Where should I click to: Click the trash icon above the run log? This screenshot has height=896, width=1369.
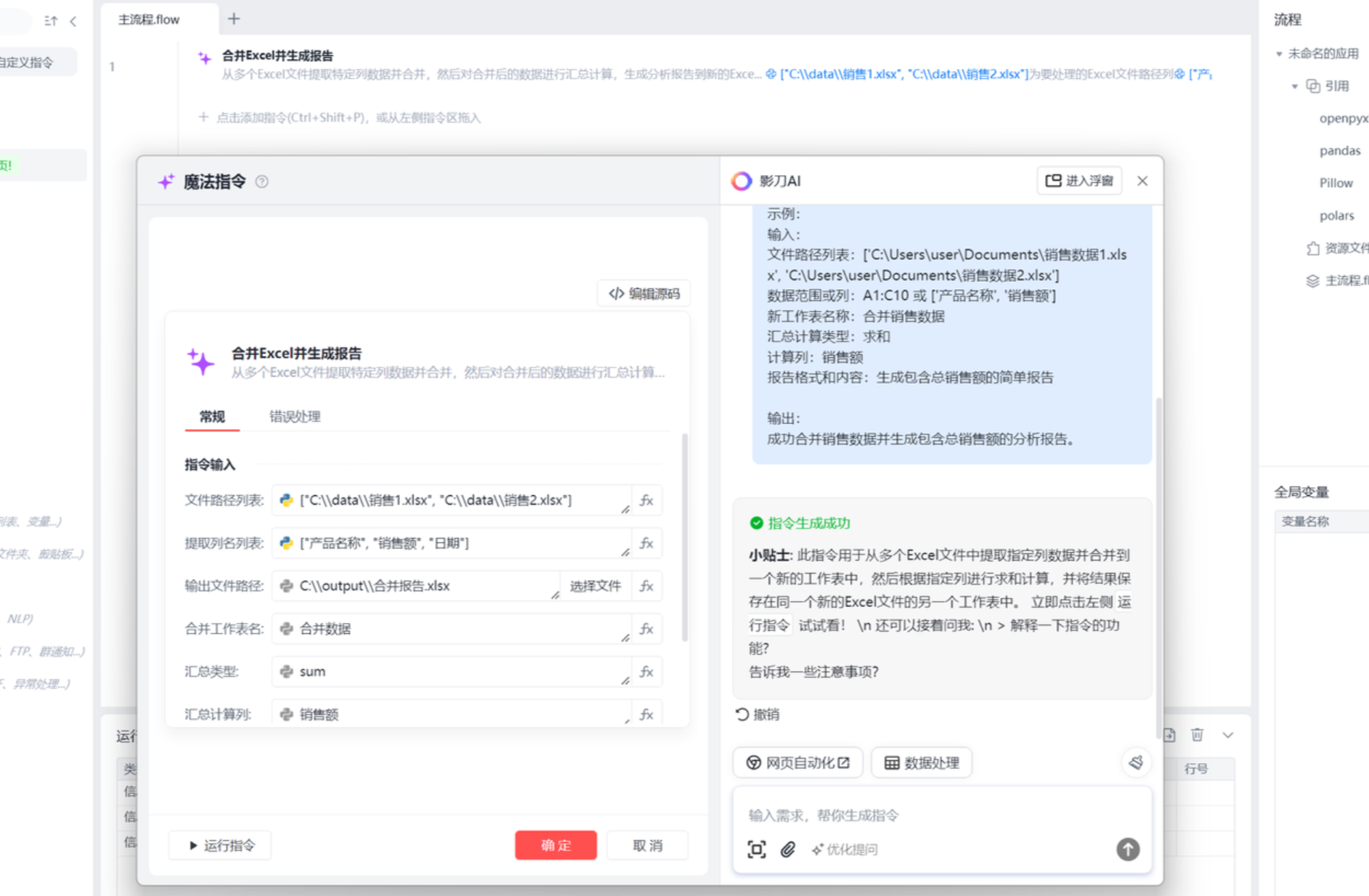tap(1197, 735)
